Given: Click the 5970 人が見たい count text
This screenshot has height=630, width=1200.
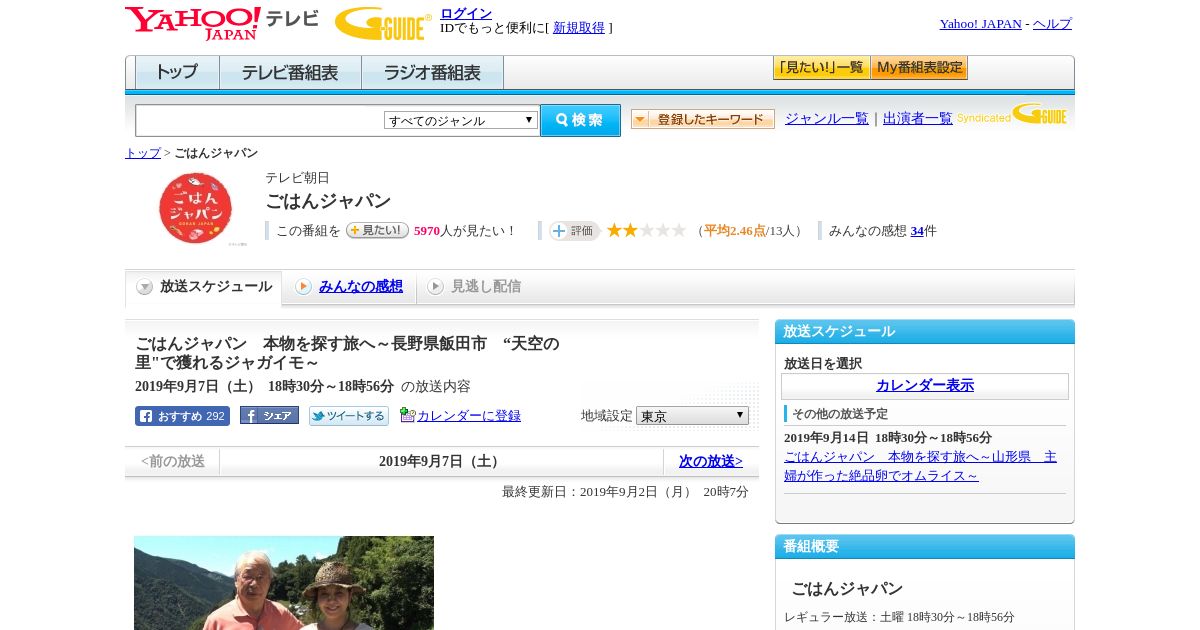Looking at the screenshot, I should pyautogui.click(x=464, y=231).
